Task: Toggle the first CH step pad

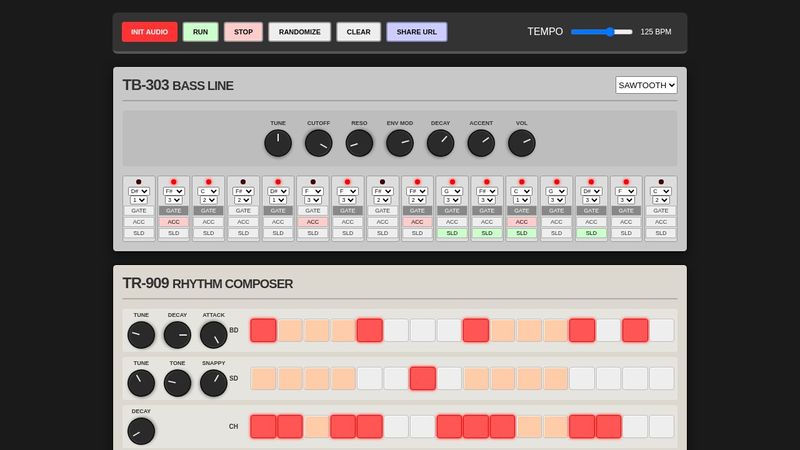Action: coord(263,427)
